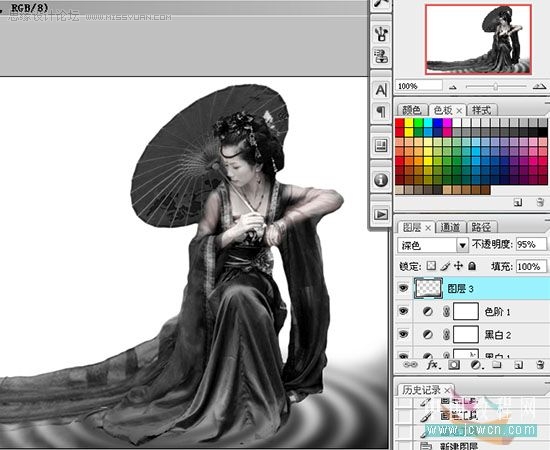Screen dimensions: 550x450
Task: Switch to the 通道 tab
Action: coord(450,227)
